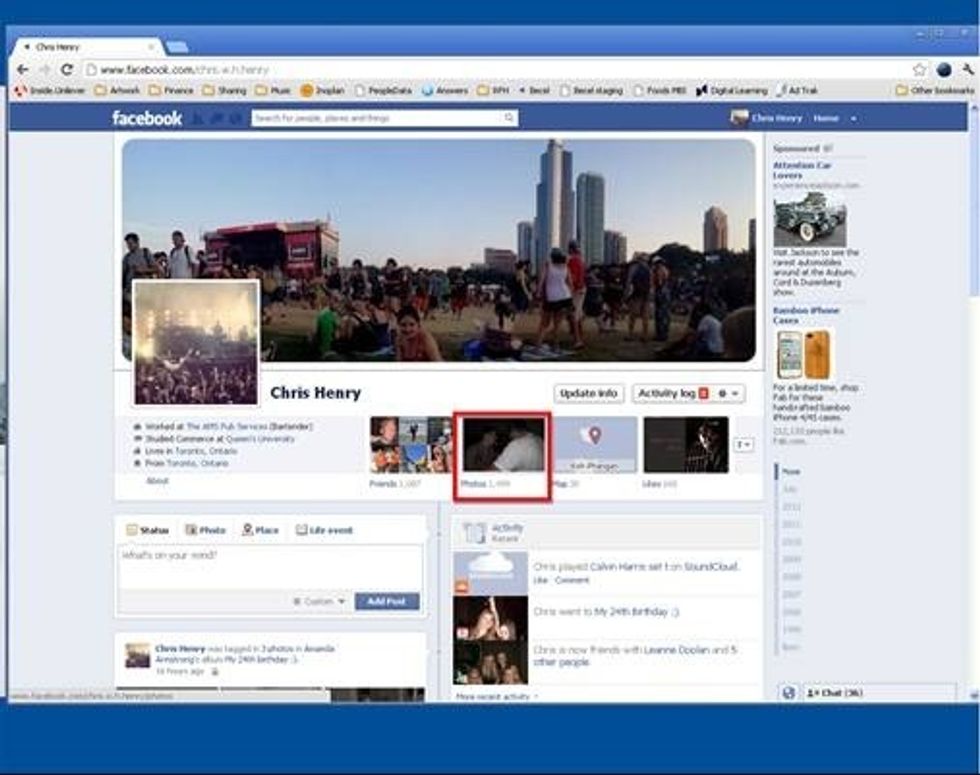Open the notifications globe in header
Viewport: 980px width, 775px height.
(236, 118)
